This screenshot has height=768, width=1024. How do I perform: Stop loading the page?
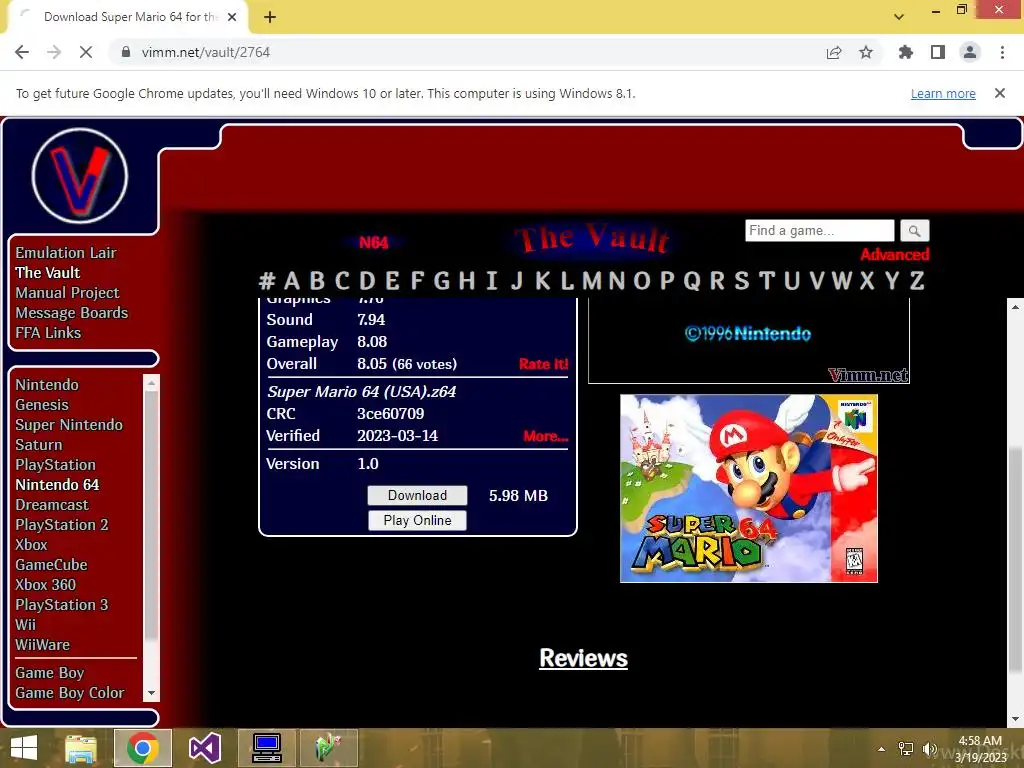(86, 52)
